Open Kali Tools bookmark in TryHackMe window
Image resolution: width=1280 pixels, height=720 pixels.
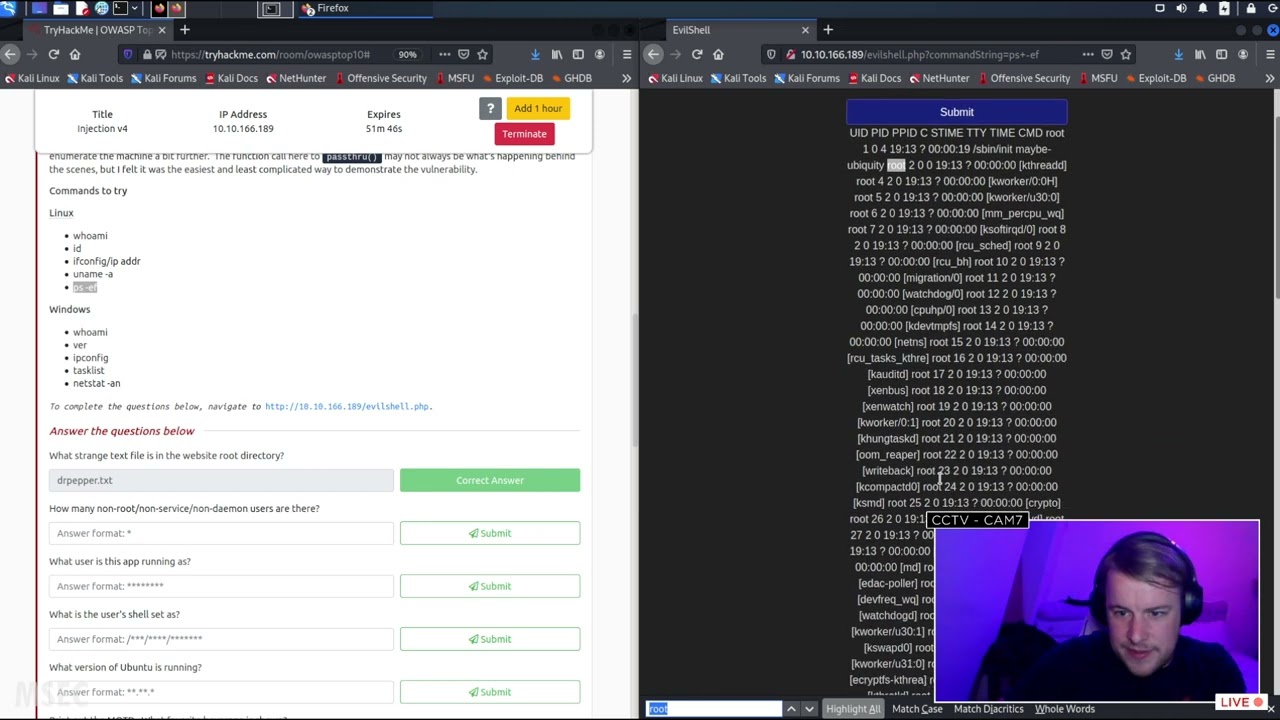click(94, 78)
